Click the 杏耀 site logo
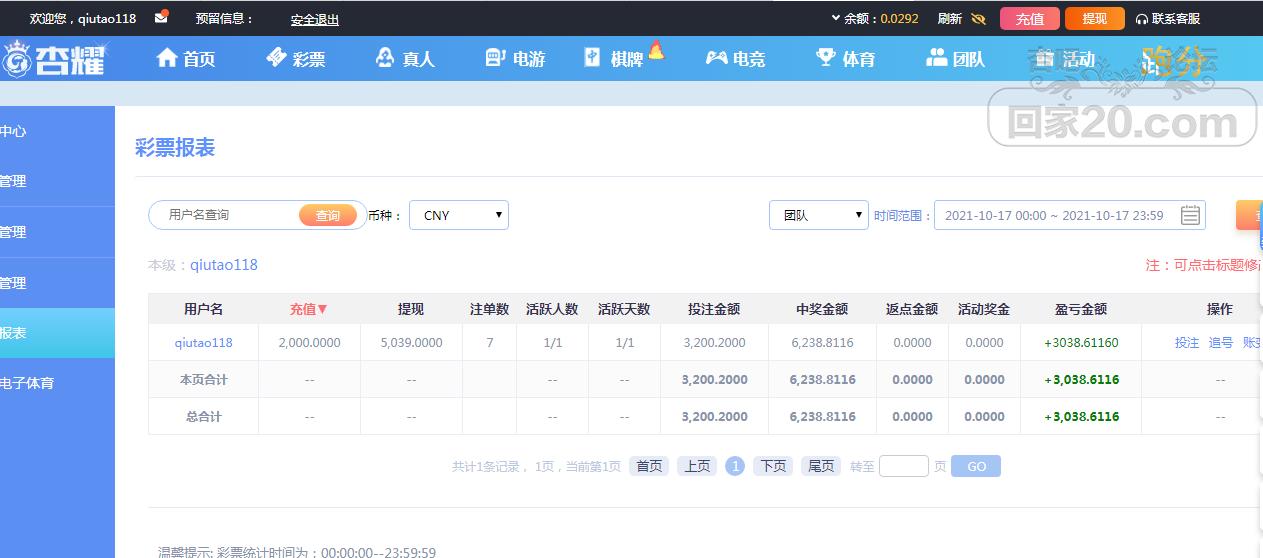Screen dimensions: 1263x558 coord(53,59)
